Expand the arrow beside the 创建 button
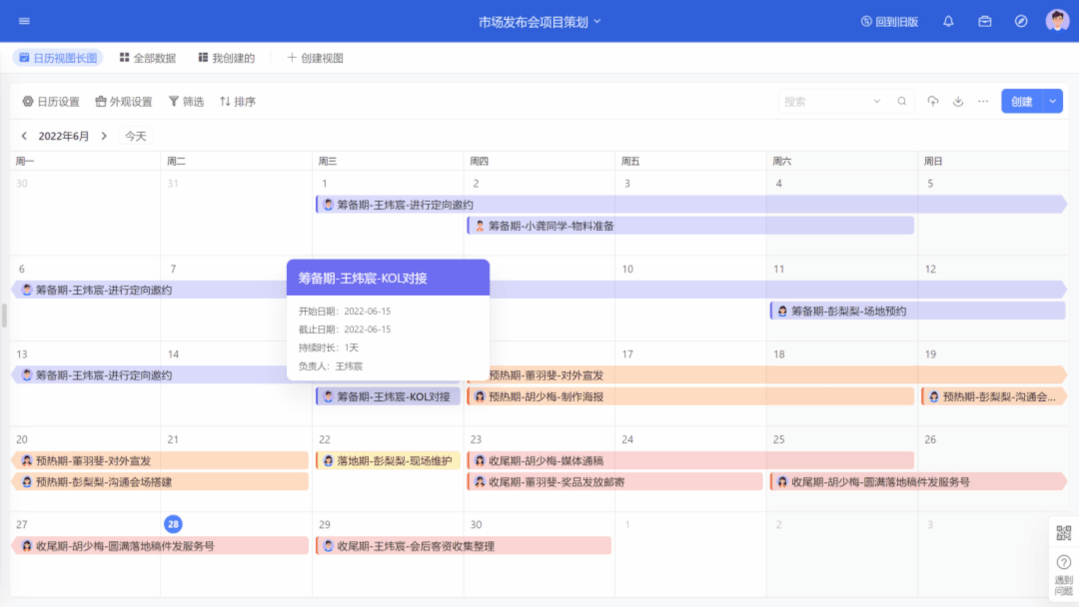Screen dimensions: 1079x607 coord(1053,101)
